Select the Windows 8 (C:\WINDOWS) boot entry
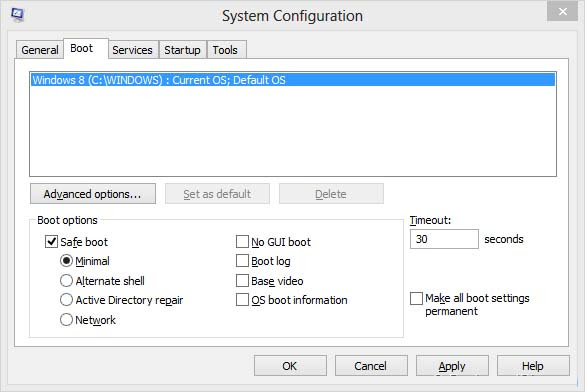Viewport: 585px width, 392px height. pyautogui.click(x=293, y=80)
